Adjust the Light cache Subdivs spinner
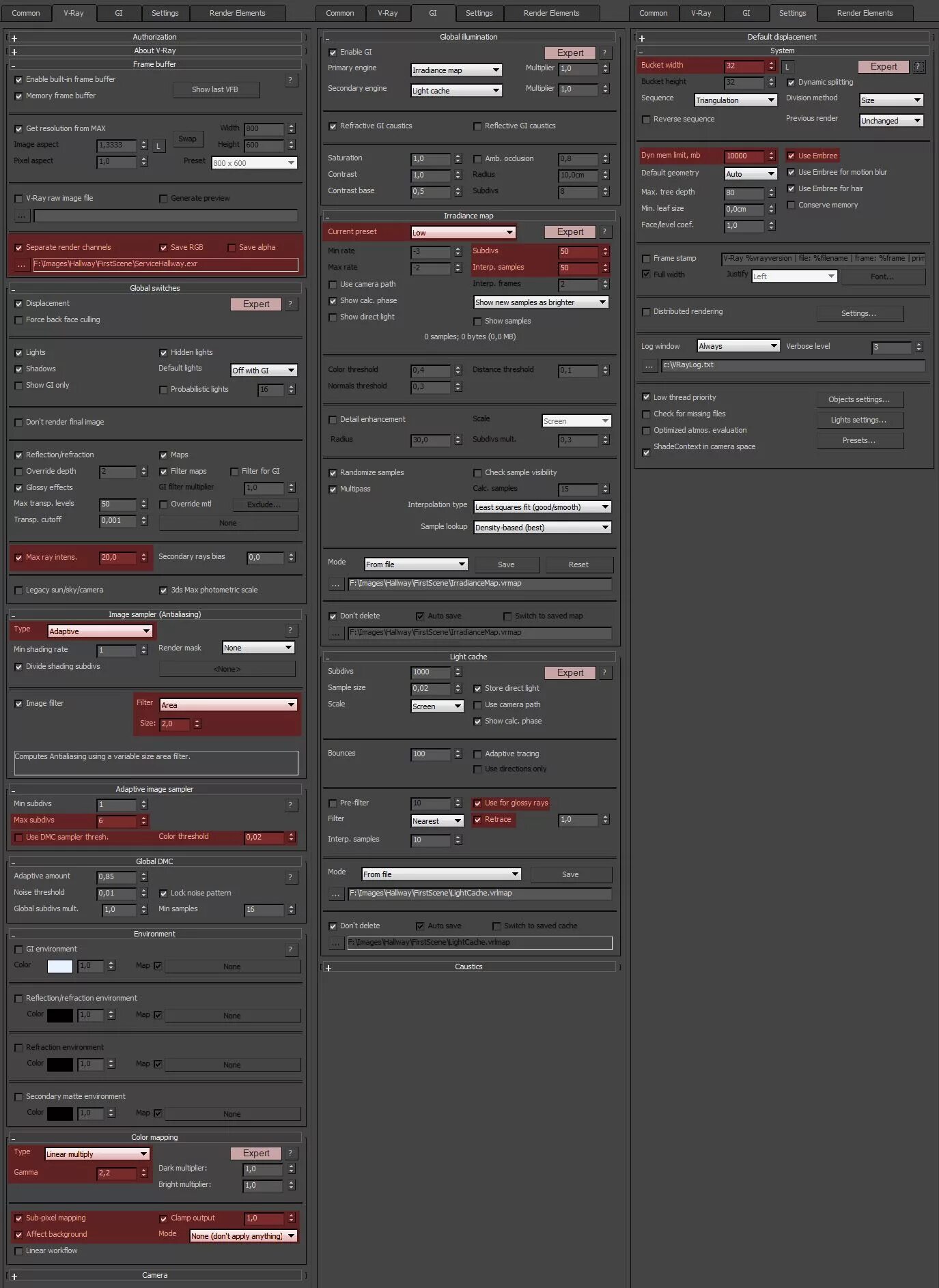The width and height of the screenshot is (939, 1288). [458, 672]
